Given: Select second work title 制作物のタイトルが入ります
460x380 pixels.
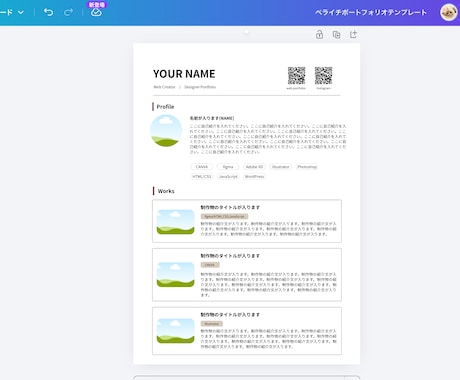Looking at the screenshot, I should (x=230, y=256).
